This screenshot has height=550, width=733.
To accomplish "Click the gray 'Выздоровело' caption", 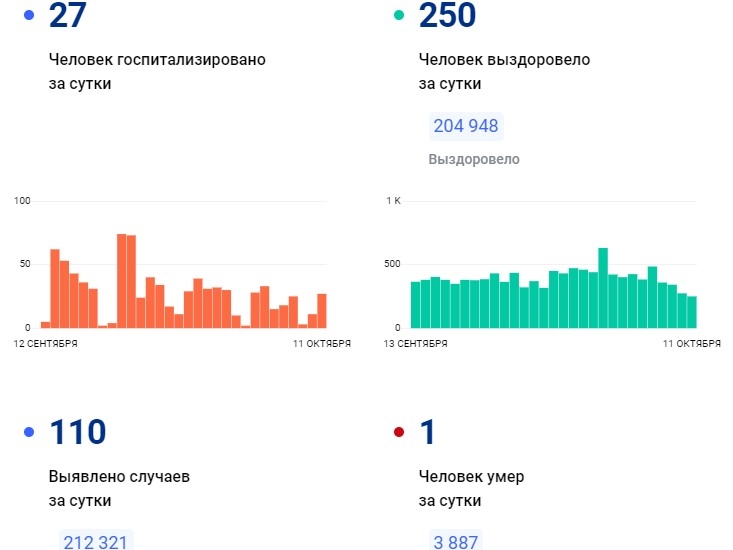I will tap(473, 159).
